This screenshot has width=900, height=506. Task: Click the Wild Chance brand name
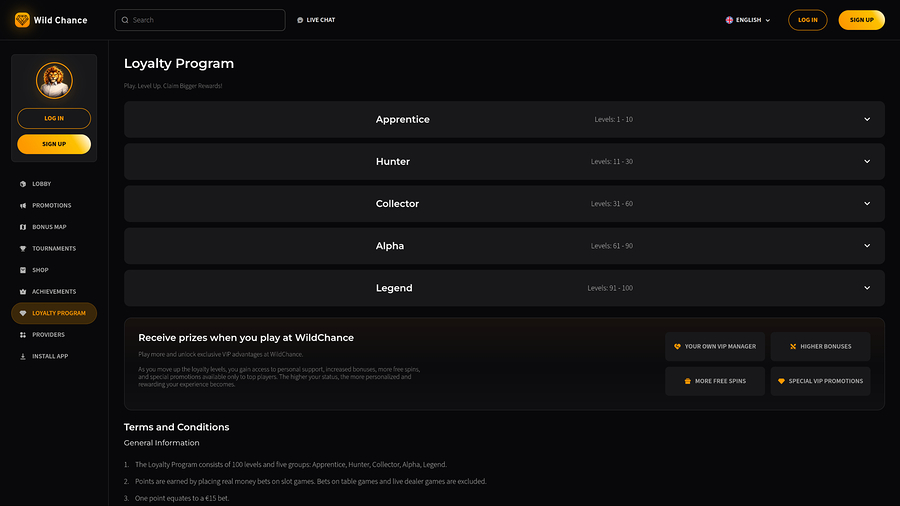click(60, 20)
